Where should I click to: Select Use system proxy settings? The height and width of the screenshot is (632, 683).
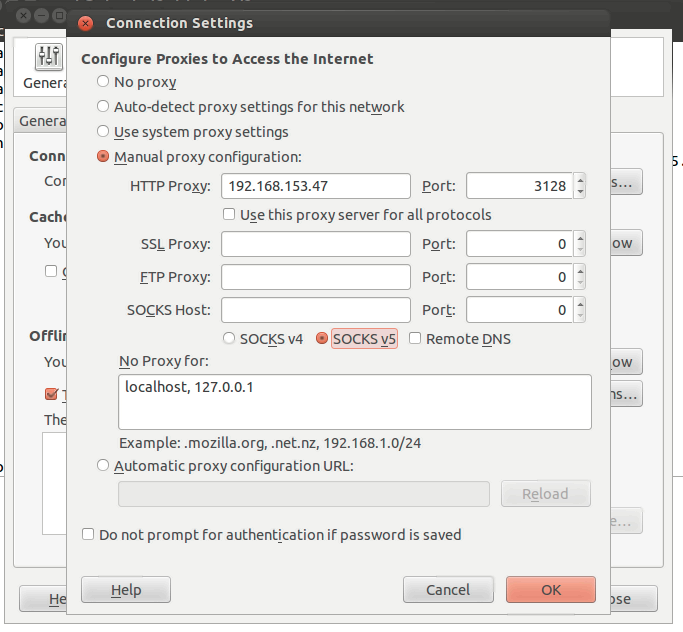click(103, 131)
